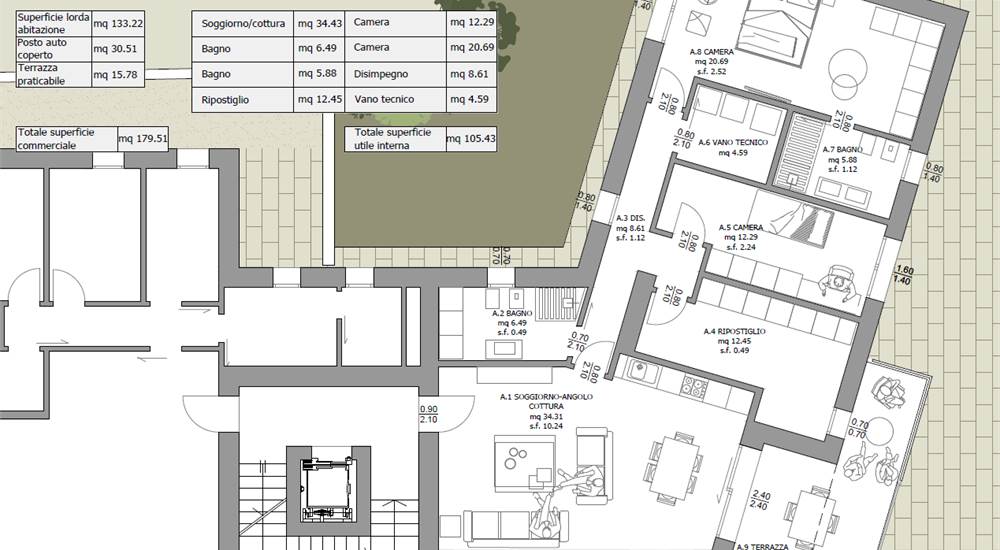Select the 'A.7 BAGNO' room label
This screenshot has width=1000, height=550.
[842, 150]
